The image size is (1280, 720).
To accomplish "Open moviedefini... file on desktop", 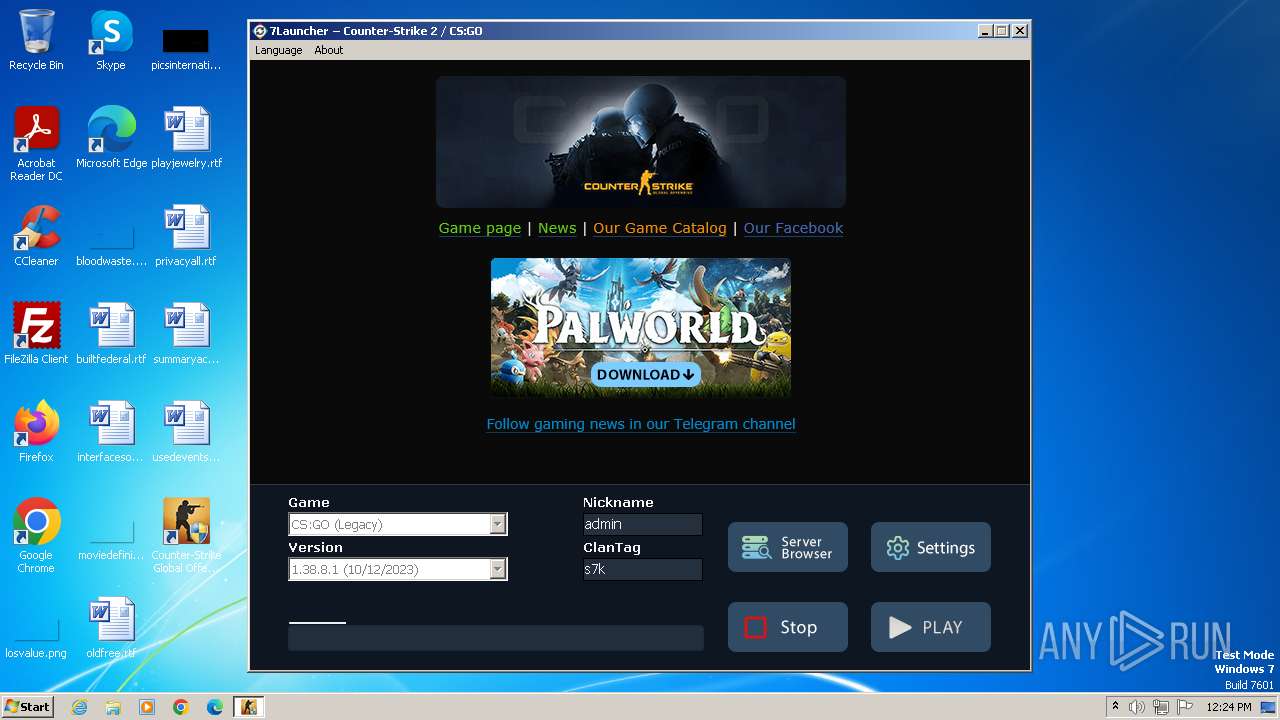I will click(111, 542).
